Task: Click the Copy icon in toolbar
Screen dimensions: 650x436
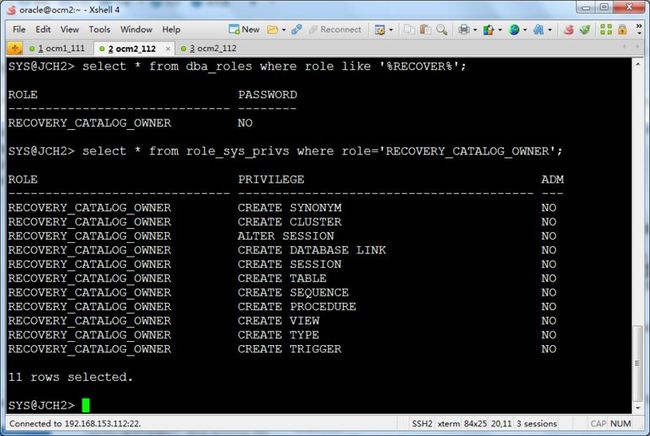Action: point(410,29)
